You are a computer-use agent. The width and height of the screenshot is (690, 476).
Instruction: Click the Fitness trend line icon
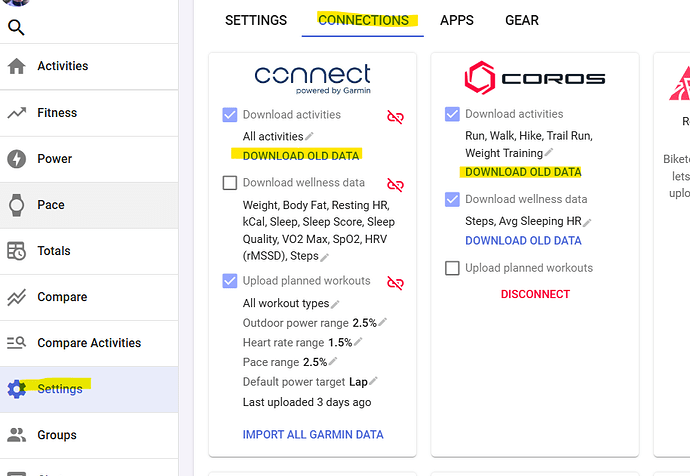point(17,113)
